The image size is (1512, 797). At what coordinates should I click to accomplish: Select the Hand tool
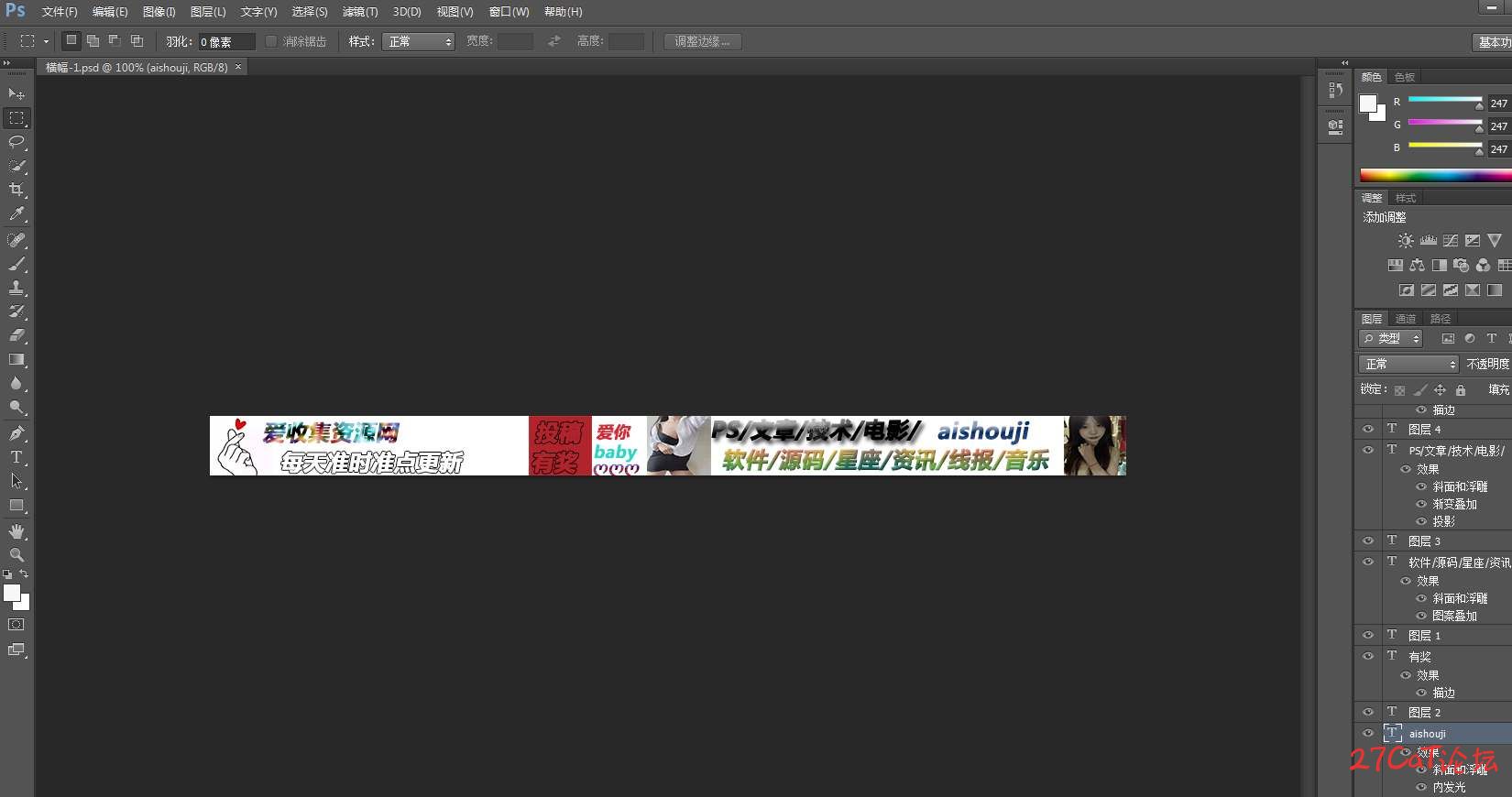click(x=16, y=531)
